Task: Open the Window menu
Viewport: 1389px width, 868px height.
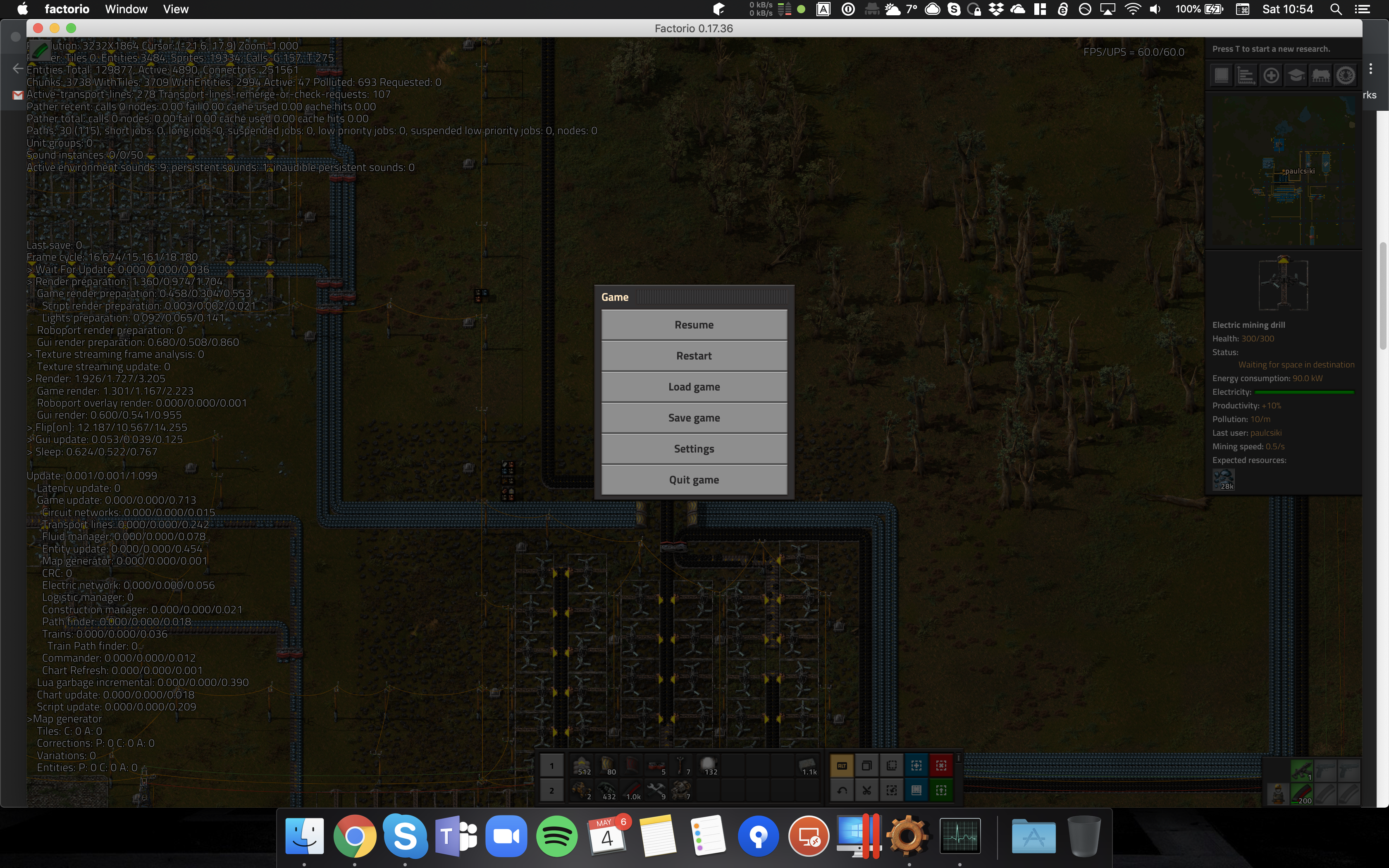Action: 126,9
